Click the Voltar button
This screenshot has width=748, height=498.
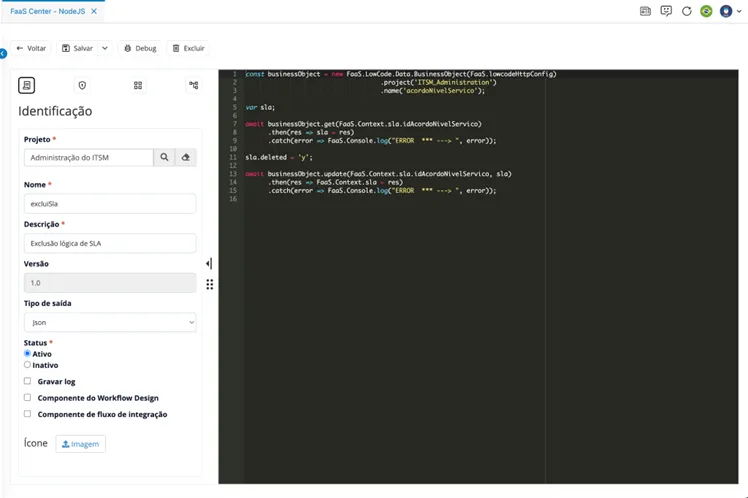[x=31, y=48]
